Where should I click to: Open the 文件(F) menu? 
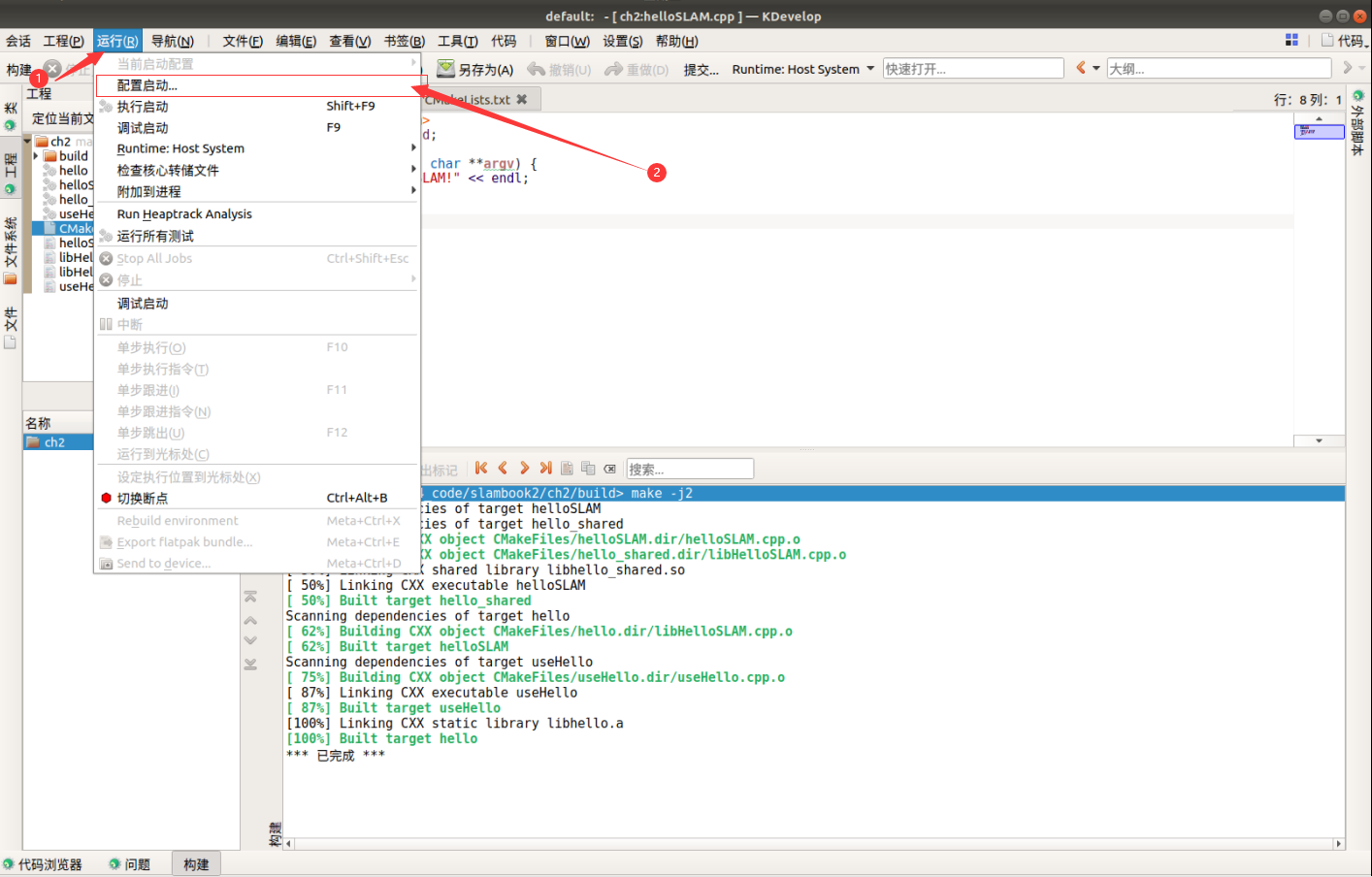243,41
